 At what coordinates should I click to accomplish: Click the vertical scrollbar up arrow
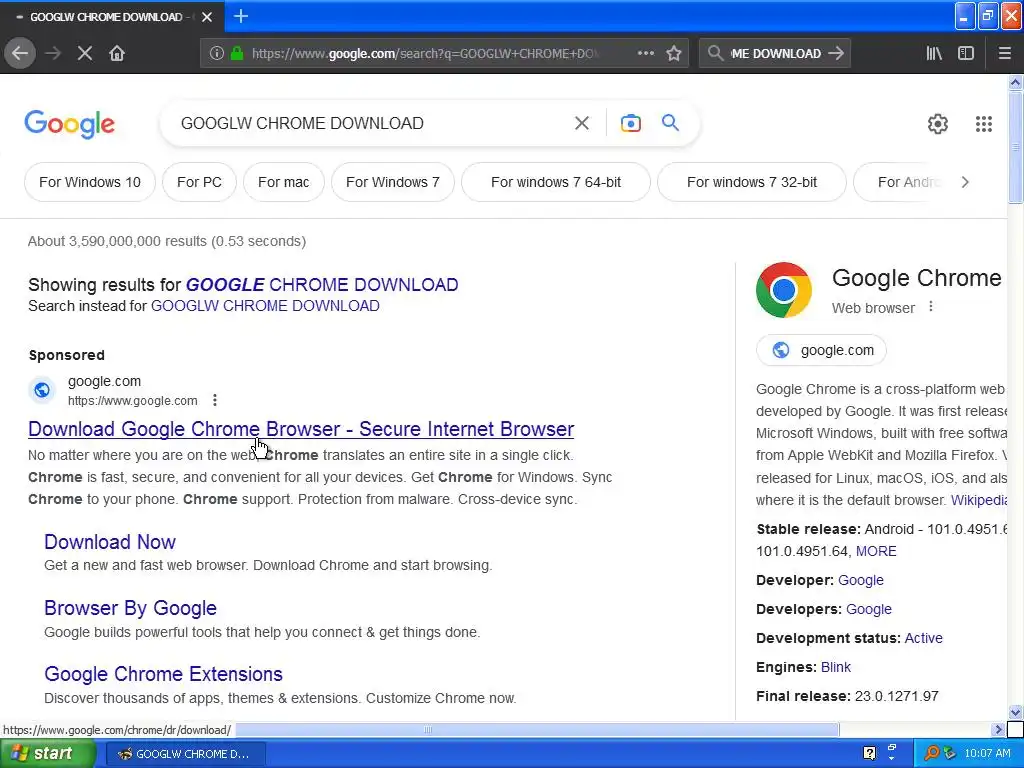pos(1016,82)
